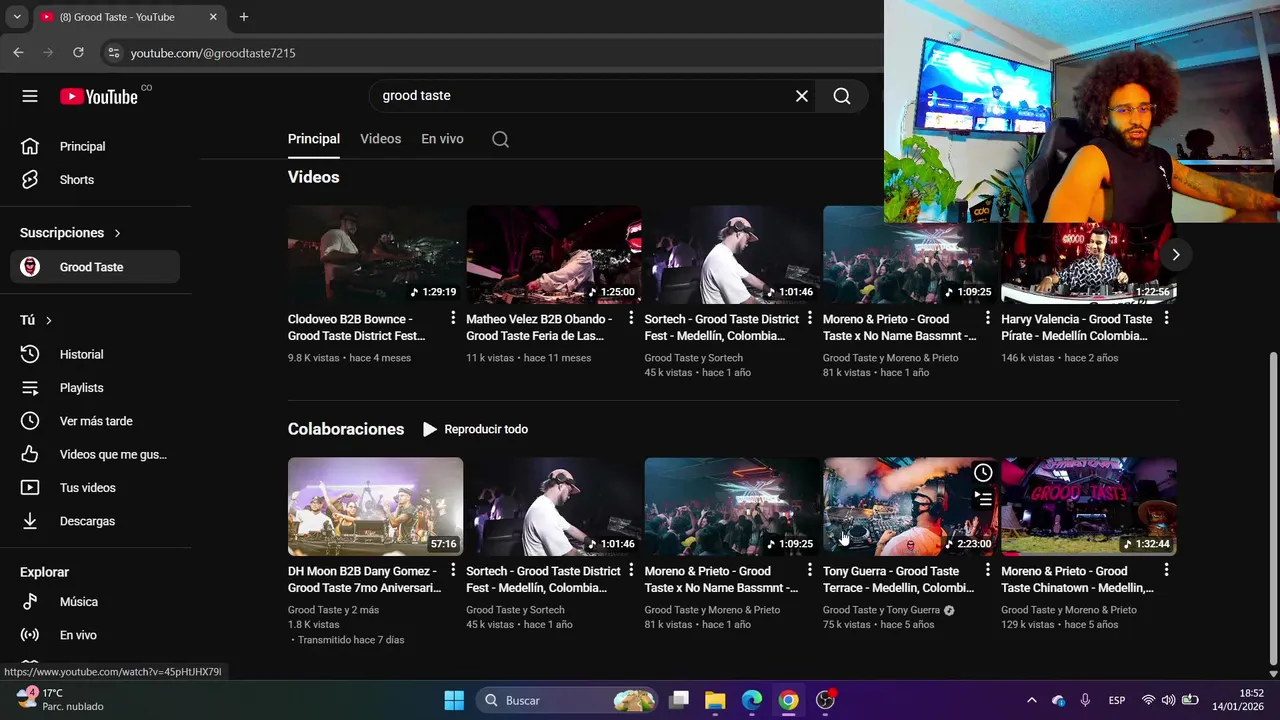This screenshot has height=720, width=1280.
Task: Open a new browser tab
Action: 244,17
